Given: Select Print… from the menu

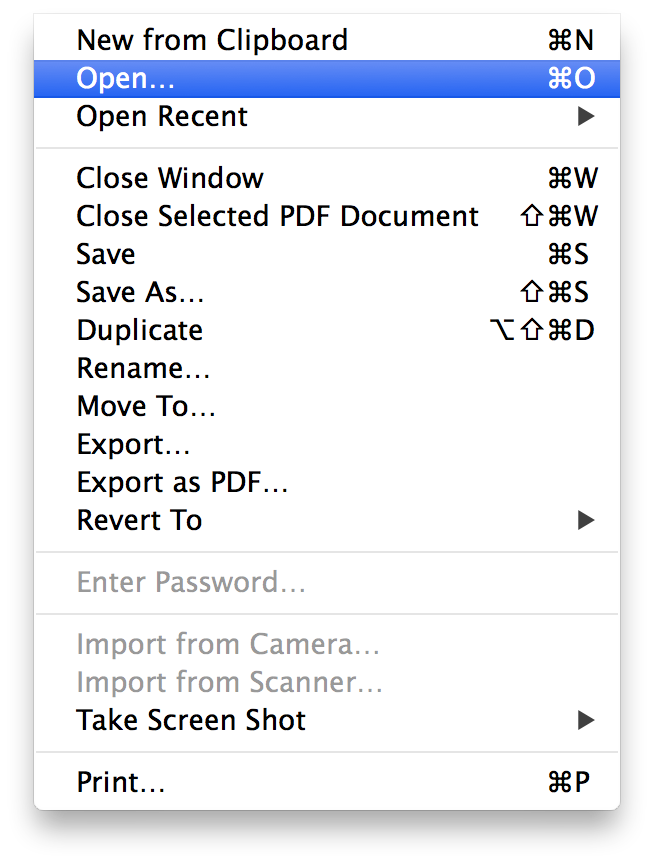Looking at the screenshot, I should click(x=120, y=782).
